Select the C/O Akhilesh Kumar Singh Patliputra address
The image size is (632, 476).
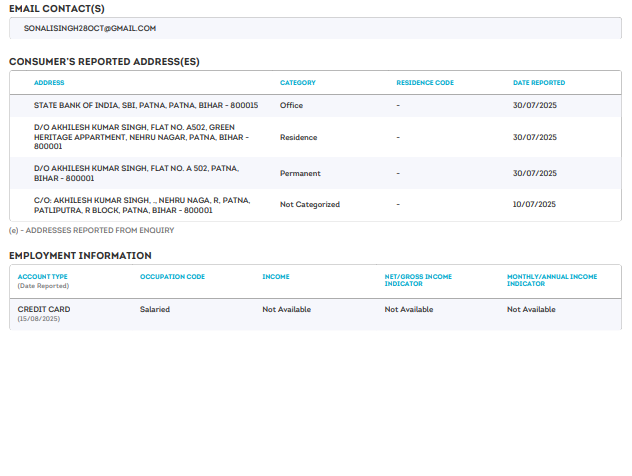[x=141, y=205]
